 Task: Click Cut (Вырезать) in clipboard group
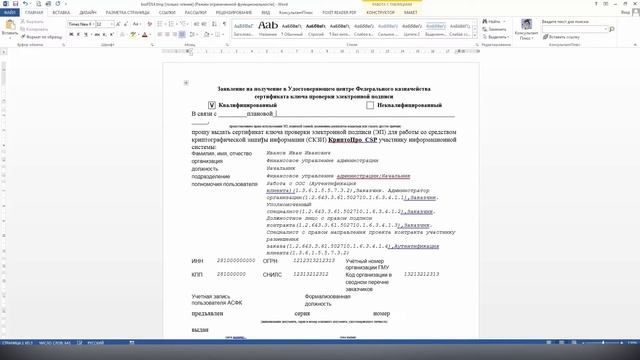[x=32, y=21]
